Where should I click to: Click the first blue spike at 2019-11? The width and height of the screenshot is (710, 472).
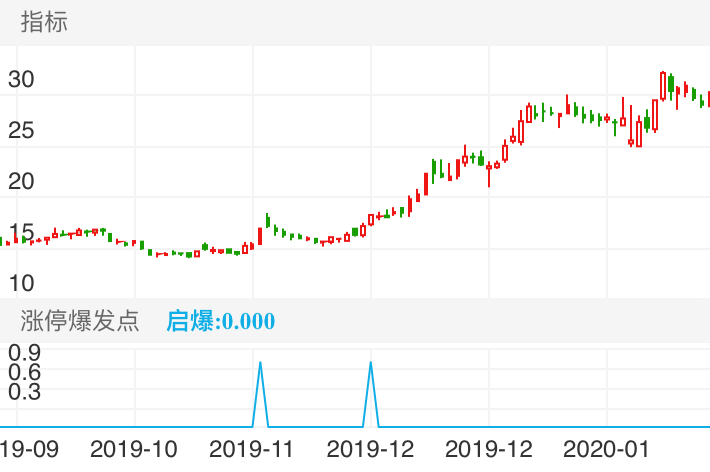[x=260, y=394]
